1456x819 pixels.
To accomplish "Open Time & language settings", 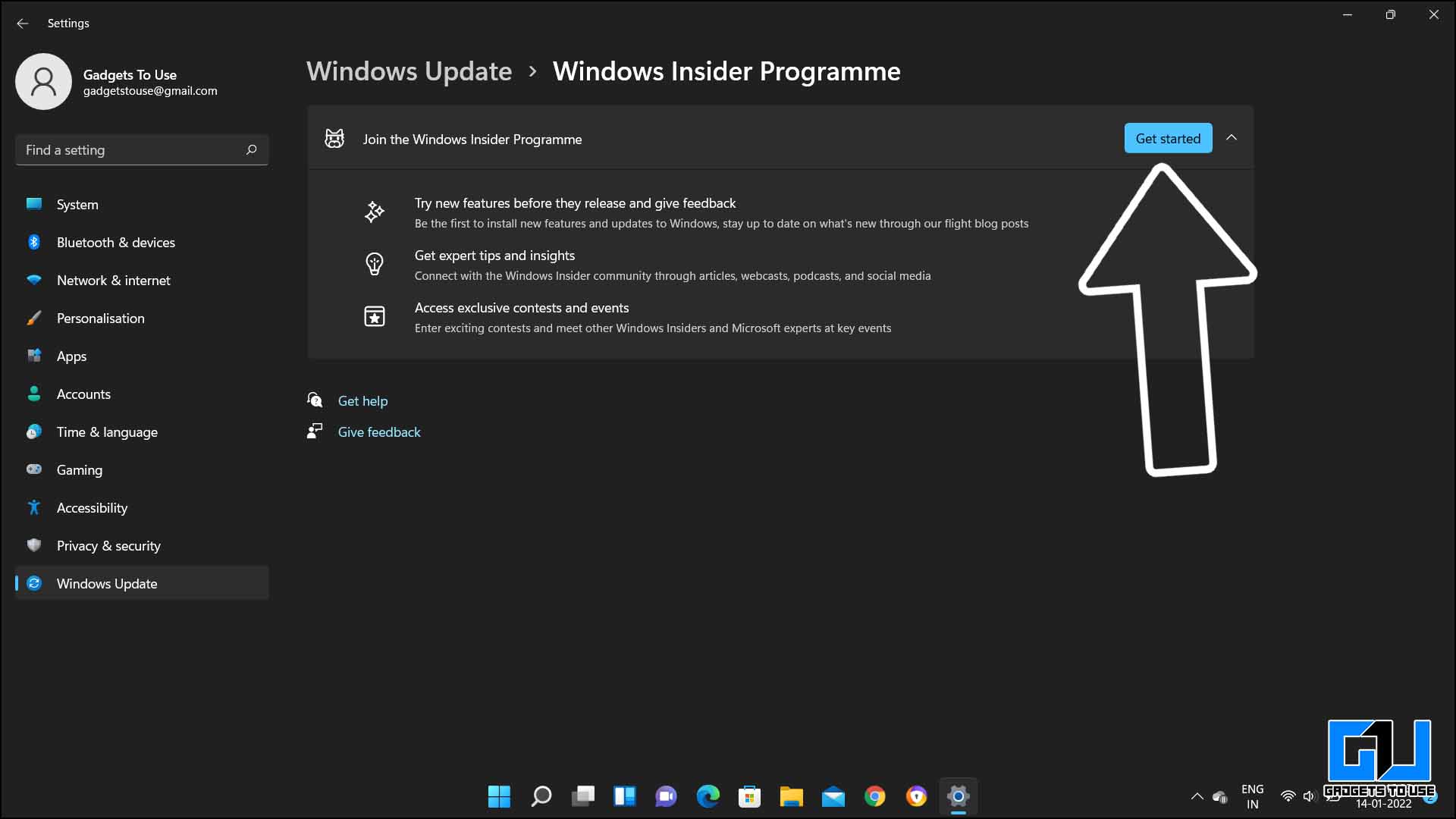I will [107, 431].
